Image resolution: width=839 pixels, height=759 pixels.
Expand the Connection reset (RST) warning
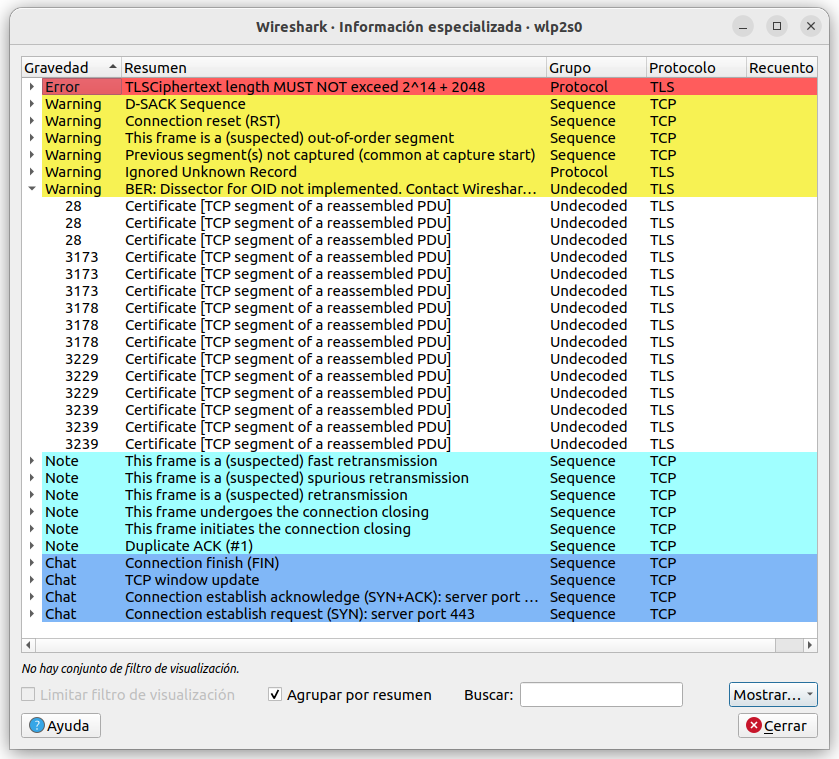point(32,121)
